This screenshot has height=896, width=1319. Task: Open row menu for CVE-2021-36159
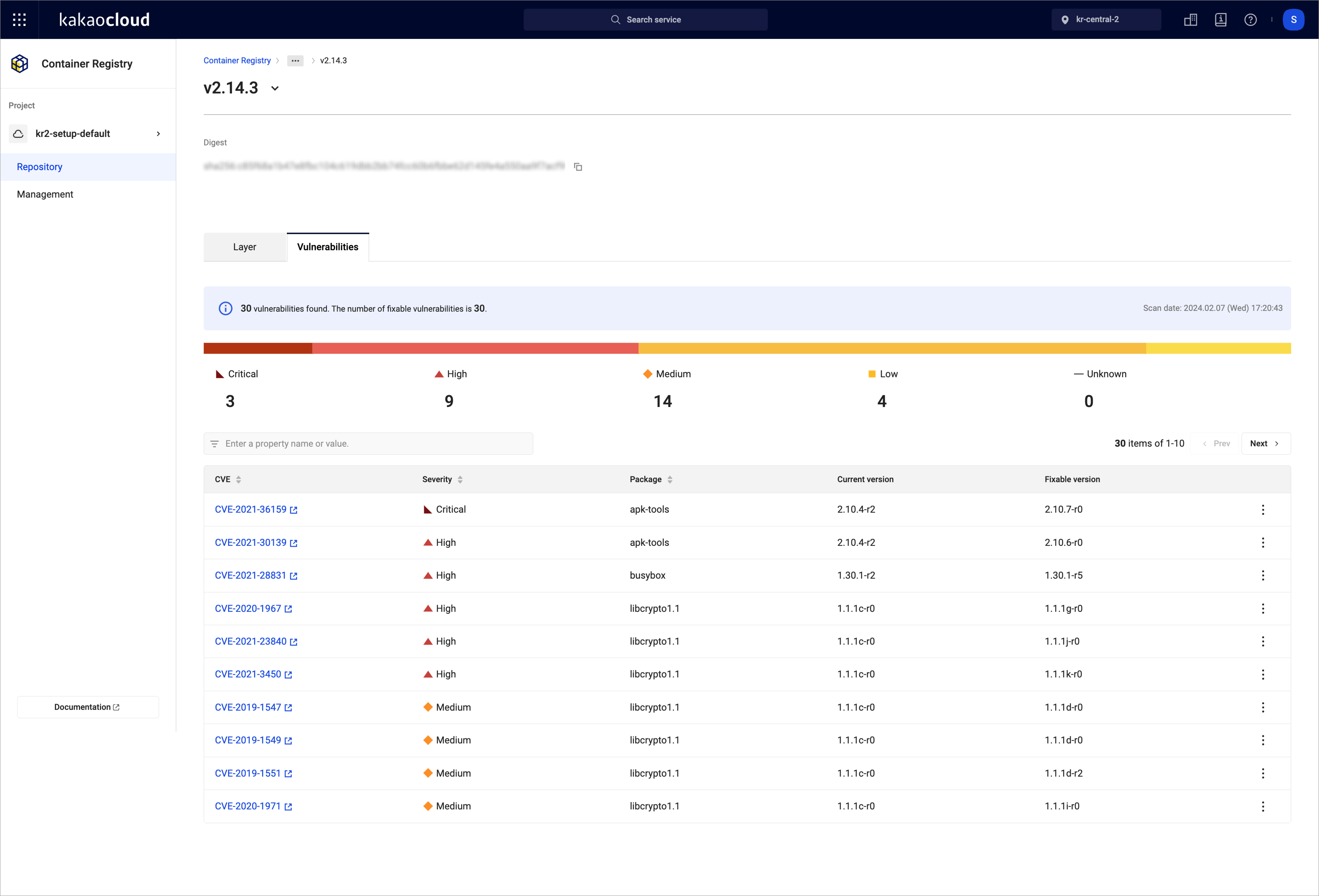[x=1263, y=510]
